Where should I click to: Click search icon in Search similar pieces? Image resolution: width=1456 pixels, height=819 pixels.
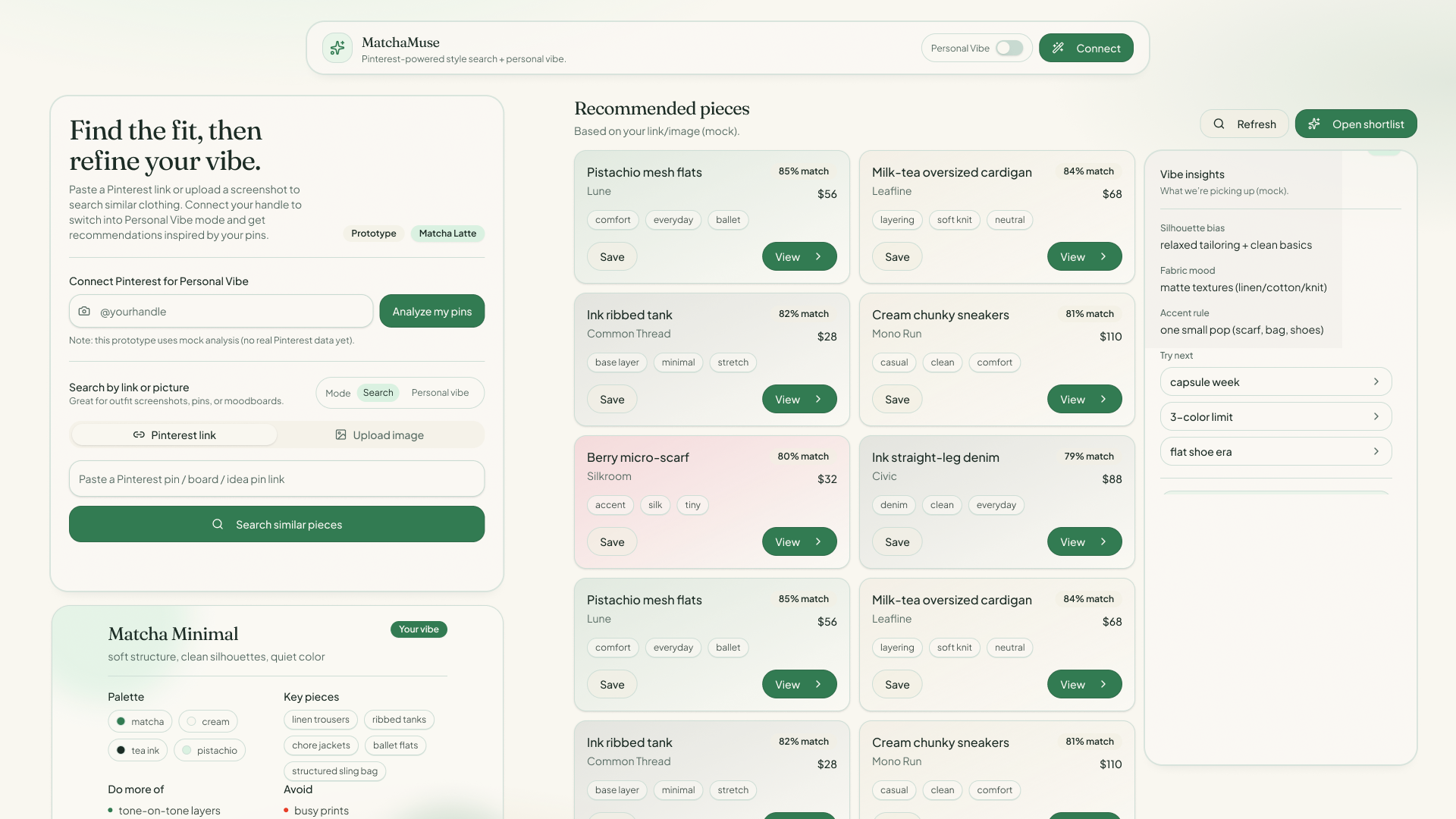[x=218, y=524]
